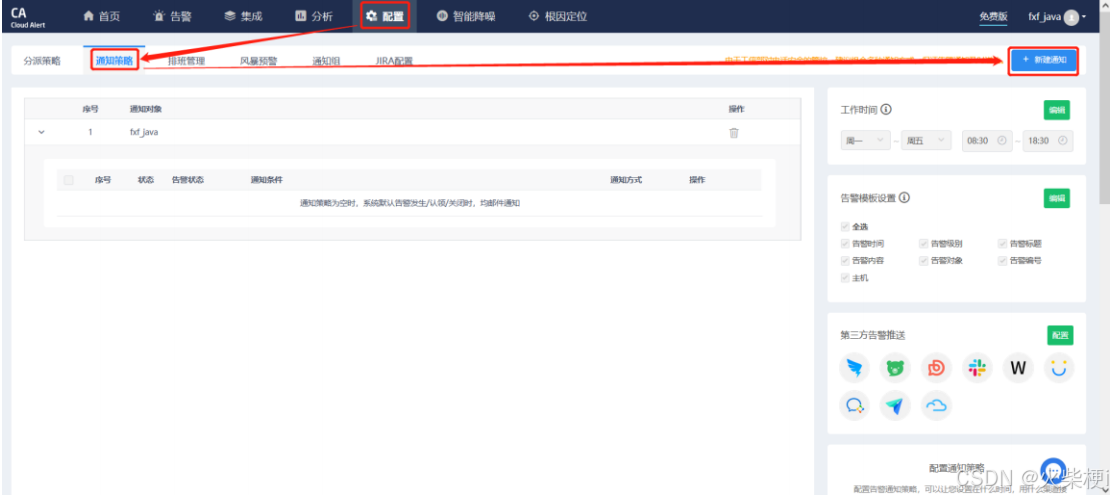Click the 免费版 plan link
The image size is (1113, 498).
[993, 17]
